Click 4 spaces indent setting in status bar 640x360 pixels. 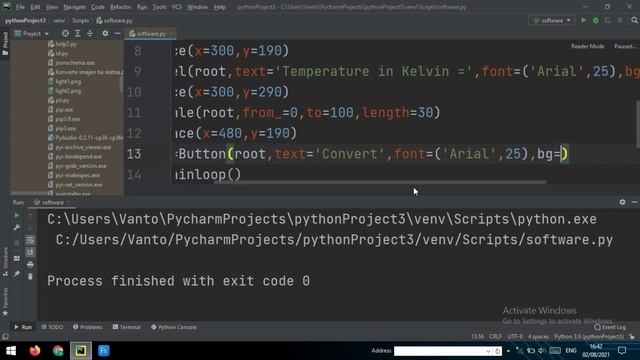538,337
